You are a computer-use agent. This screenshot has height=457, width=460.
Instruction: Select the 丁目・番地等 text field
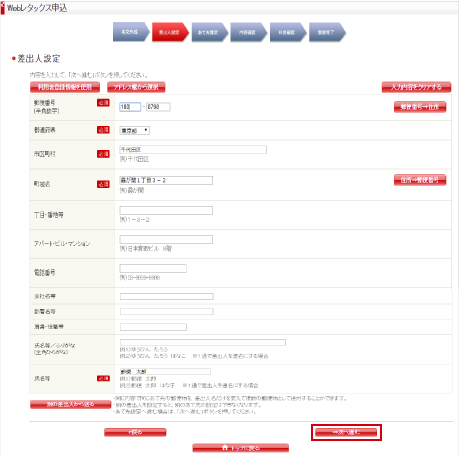[x=166, y=210]
